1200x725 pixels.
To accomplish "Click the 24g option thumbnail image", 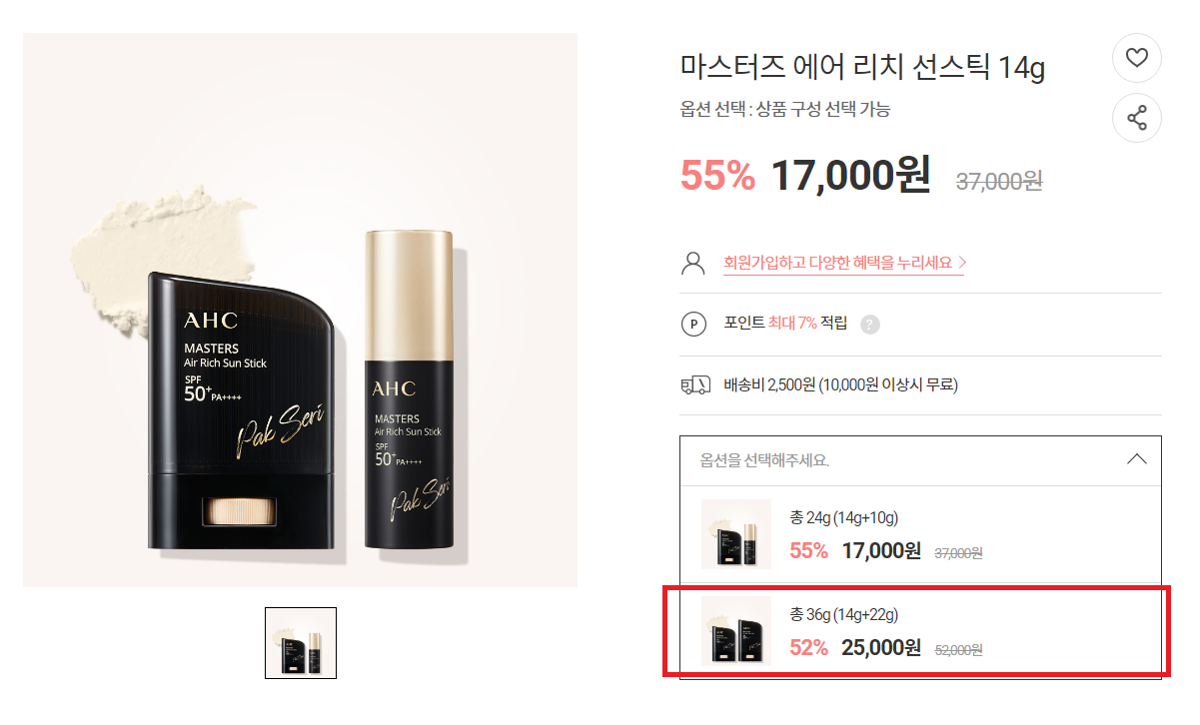I will [x=736, y=534].
